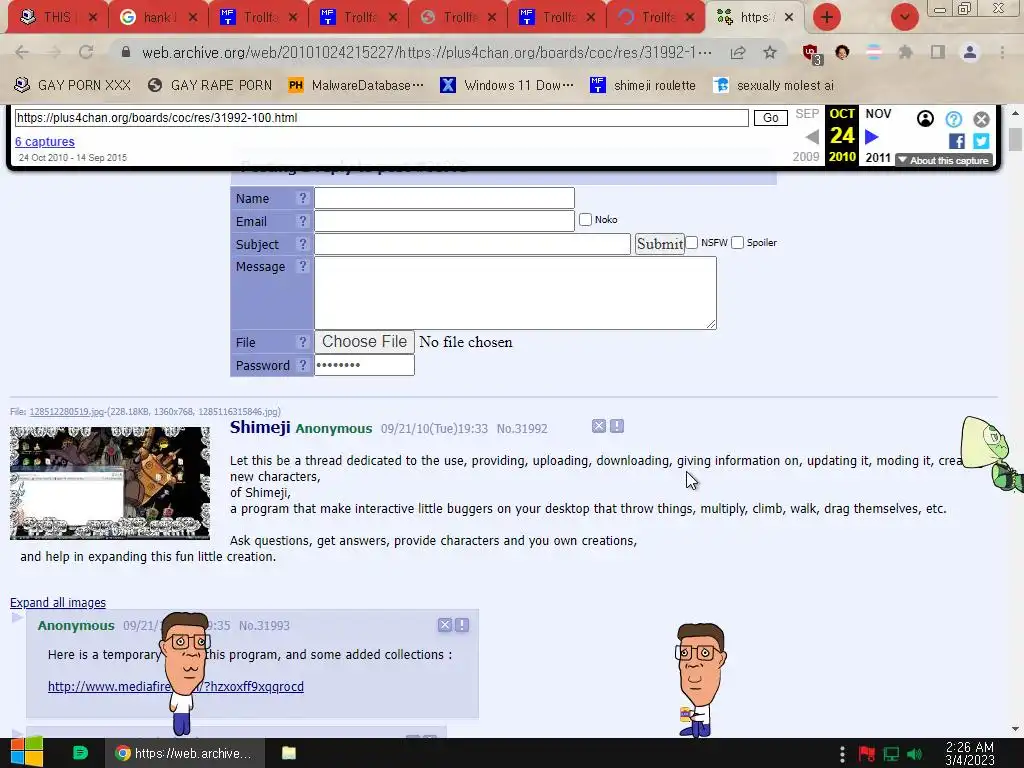Enable the NSFW checkbox
This screenshot has width=1024, height=768.
tap(692, 242)
